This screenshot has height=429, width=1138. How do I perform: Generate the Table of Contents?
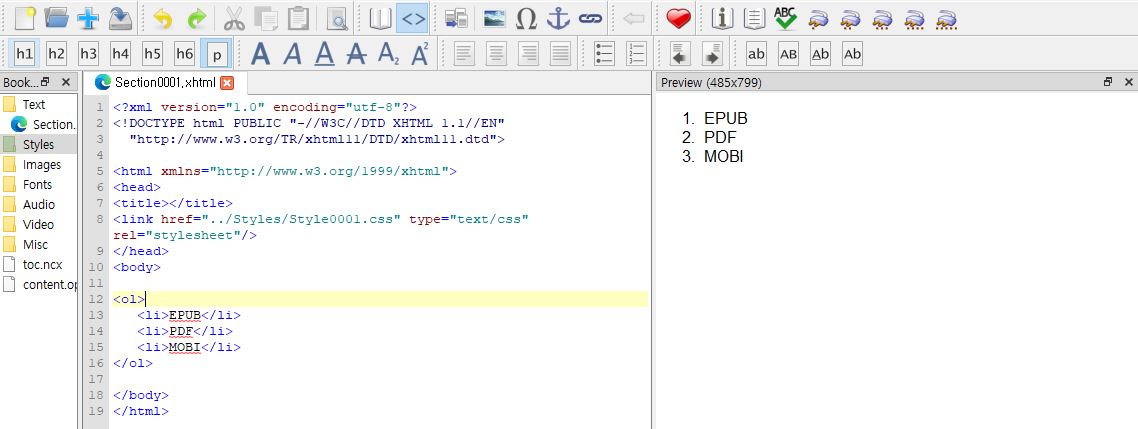point(754,18)
